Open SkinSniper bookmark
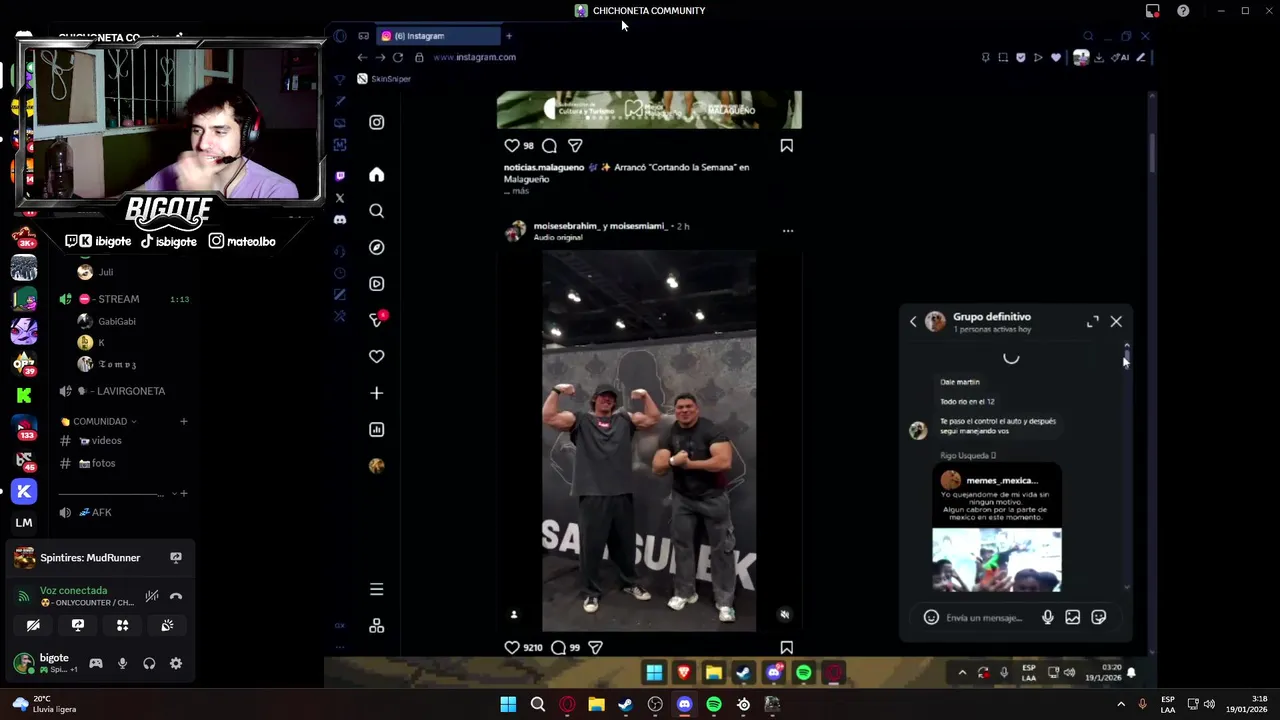Viewport: 1280px width, 720px height. click(x=384, y=79)
